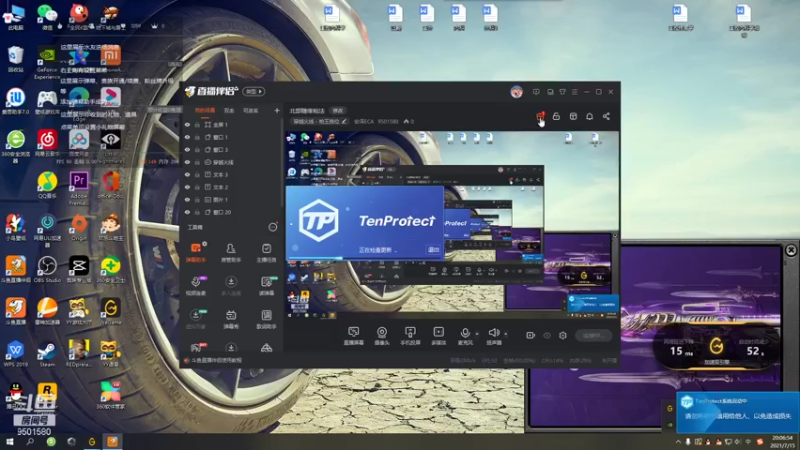Screen dimensions: 800x450
Task: Hide the 文本 3 layer via eye icon
Action: pyautogui.click(x=187, y=174)
